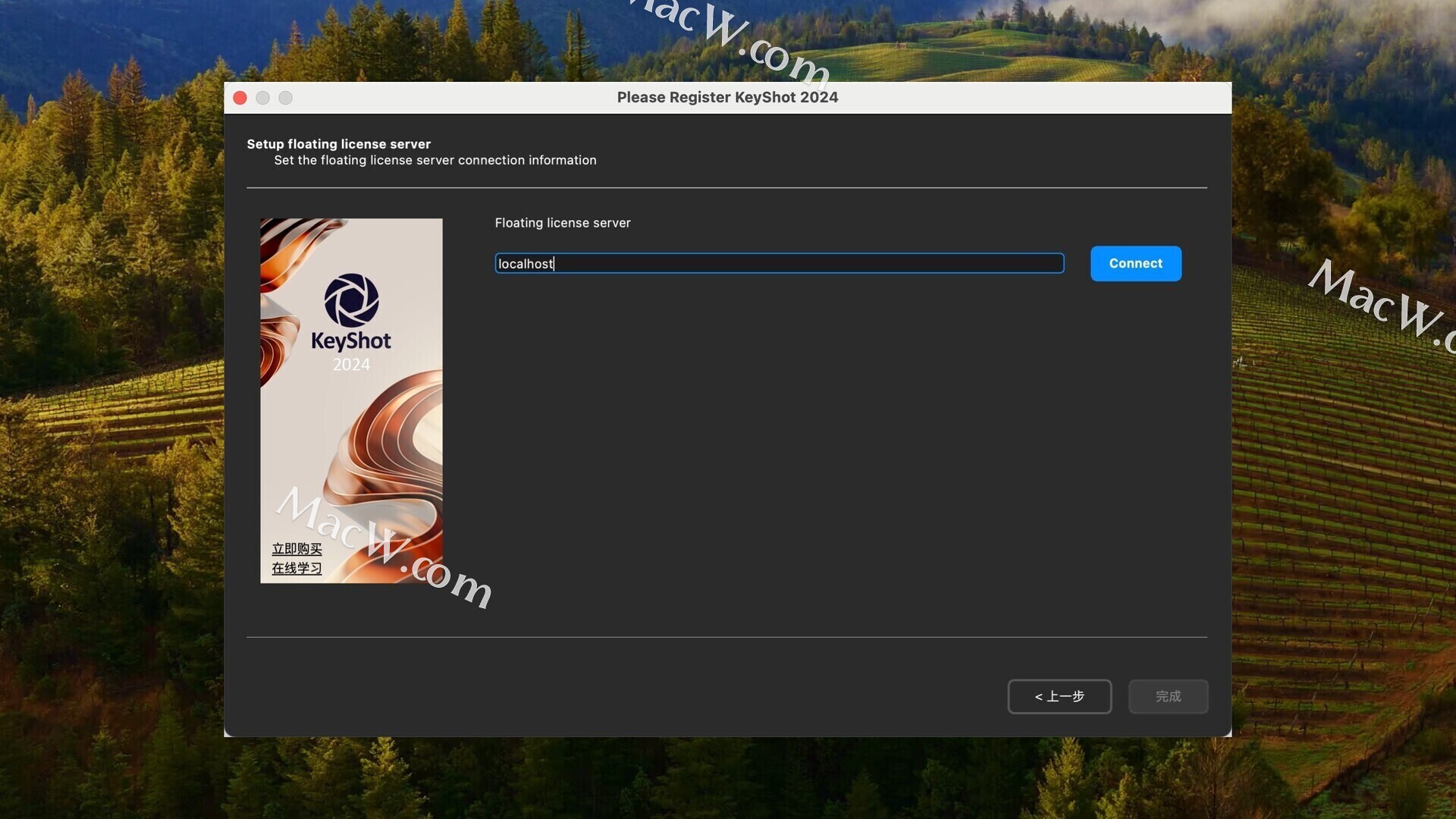Click the '2024' text on the banner

[351, 365]
